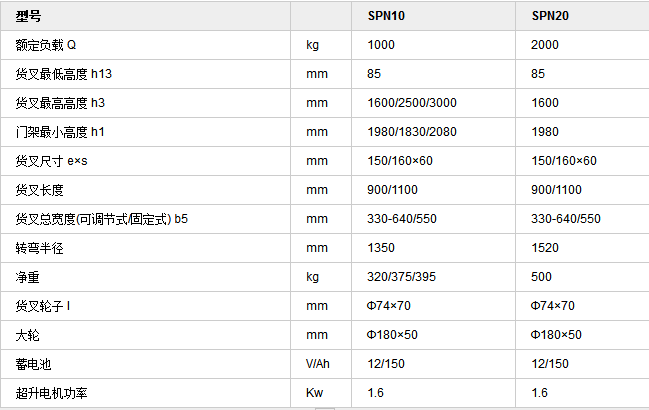
Task: Select the SPN20 column header
Action: pyautogui.click(x=550, y=16)
